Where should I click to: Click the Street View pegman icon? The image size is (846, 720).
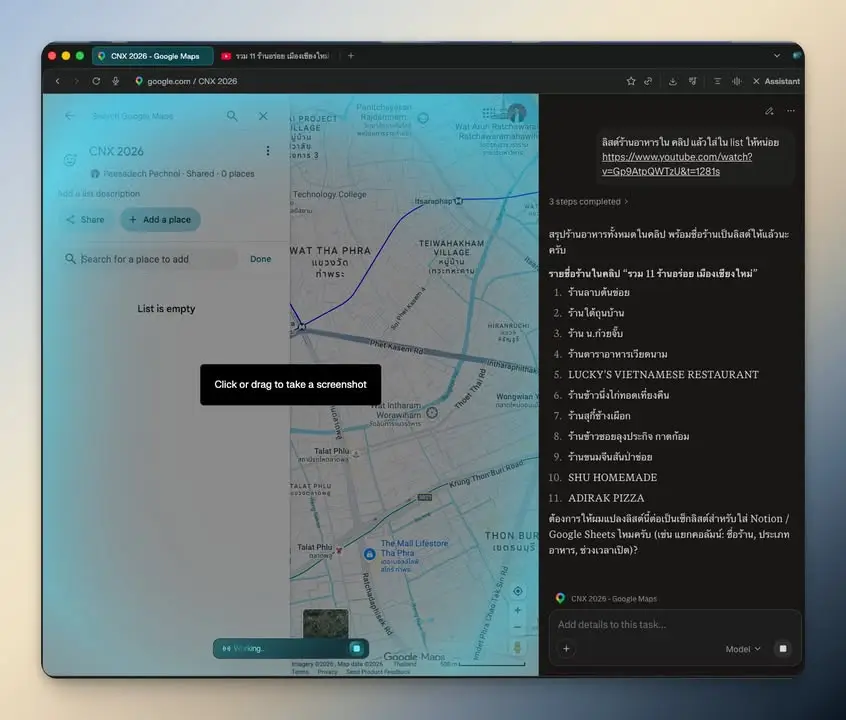[x=517, y=648]
